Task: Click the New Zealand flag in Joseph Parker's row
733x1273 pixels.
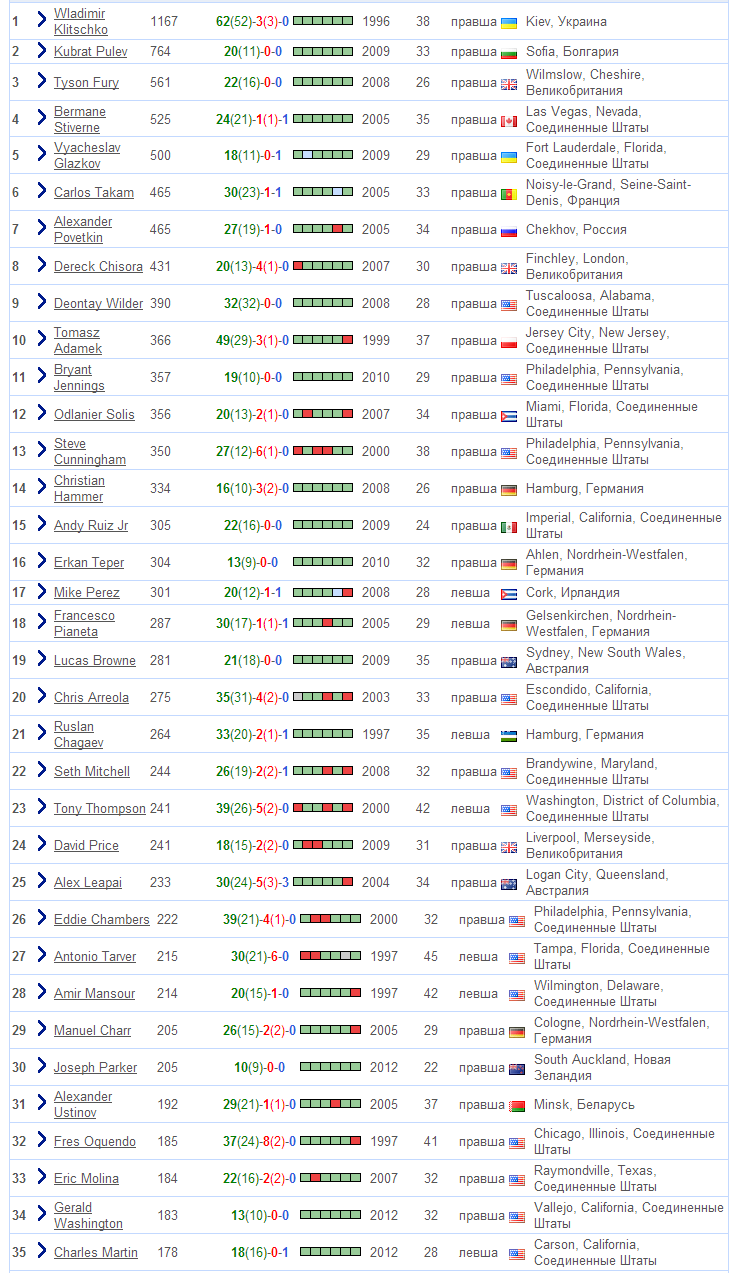Action: coord(516,1069)
